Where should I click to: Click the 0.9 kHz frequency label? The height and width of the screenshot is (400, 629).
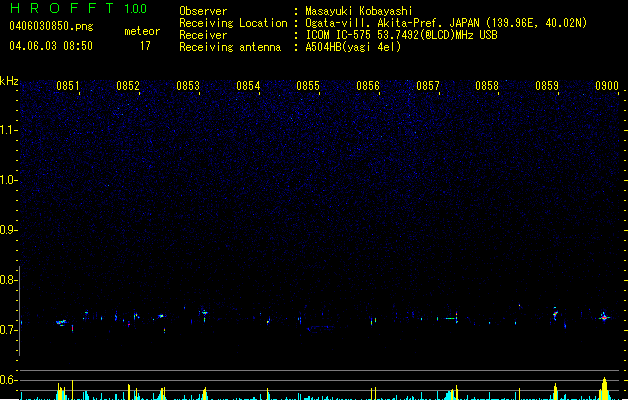pyautogui.click(x=8, y=230)
